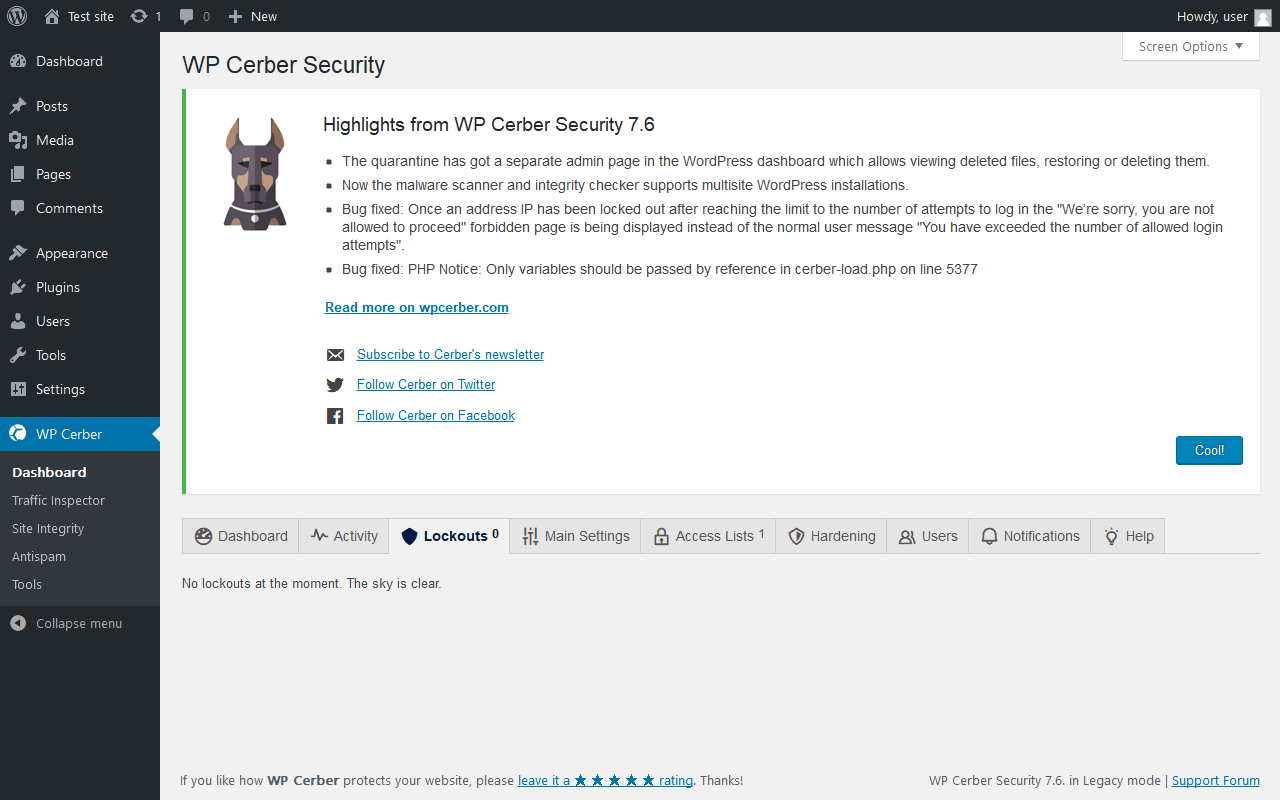Open Dashboard in the sidebar

(80, 61)
